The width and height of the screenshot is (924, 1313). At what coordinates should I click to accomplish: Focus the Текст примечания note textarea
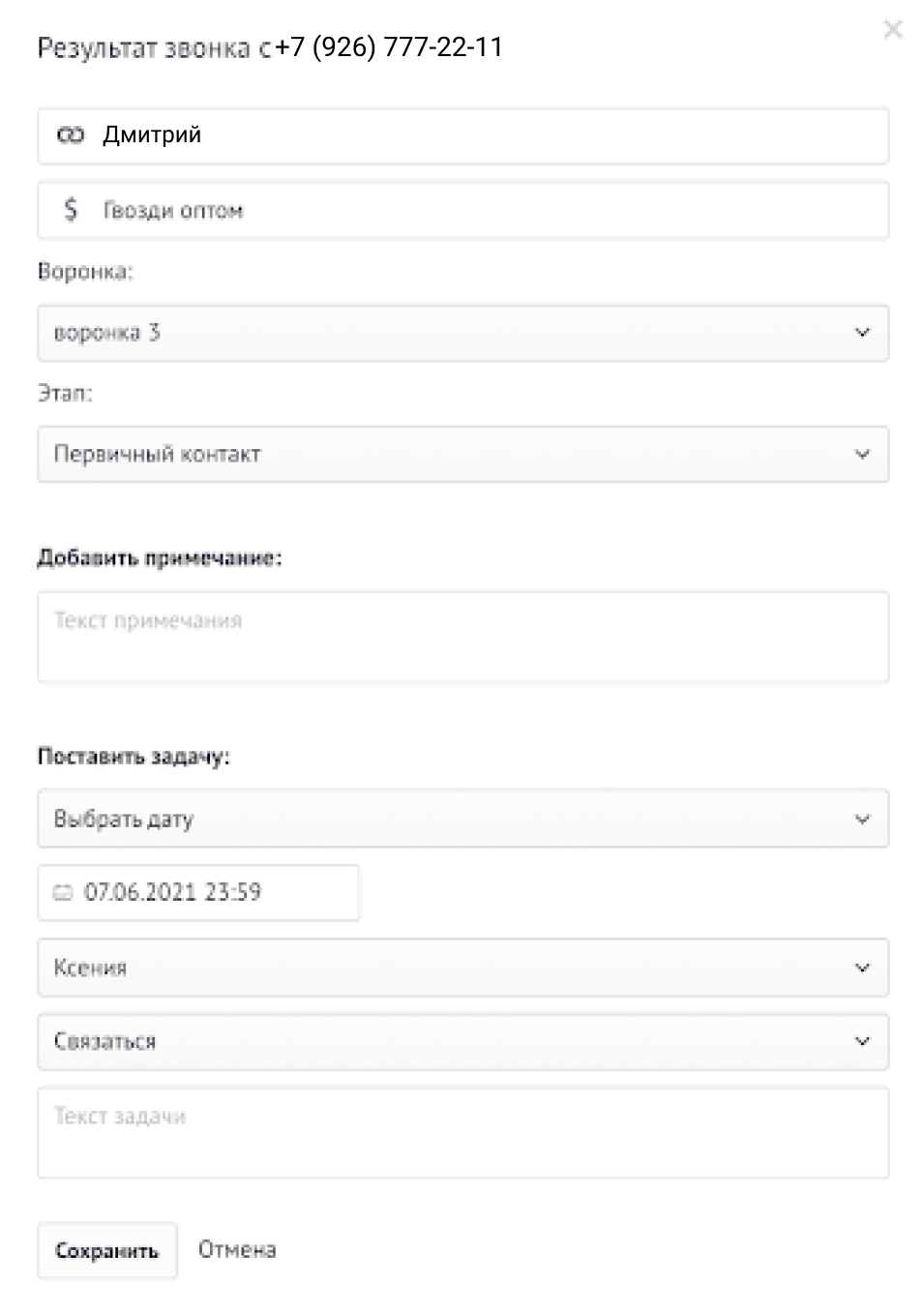(462, 638)
